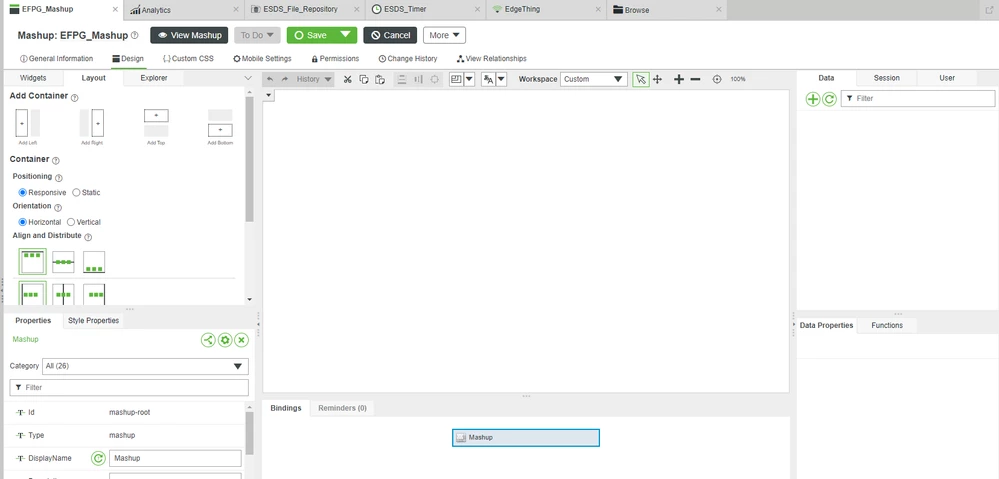
Task: Select the Mashup node in Bindings
Action: pyautogui.click(x=526, y=438)
